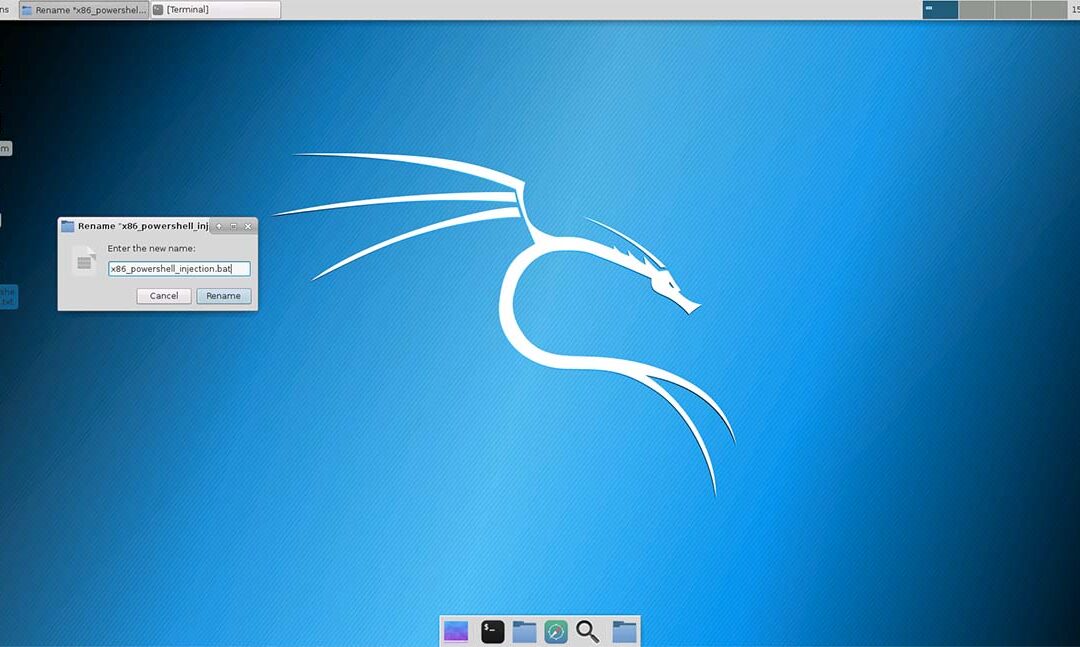Click into the new name text field
This screenshot has width=1080, height=647.
click(178, 269)
